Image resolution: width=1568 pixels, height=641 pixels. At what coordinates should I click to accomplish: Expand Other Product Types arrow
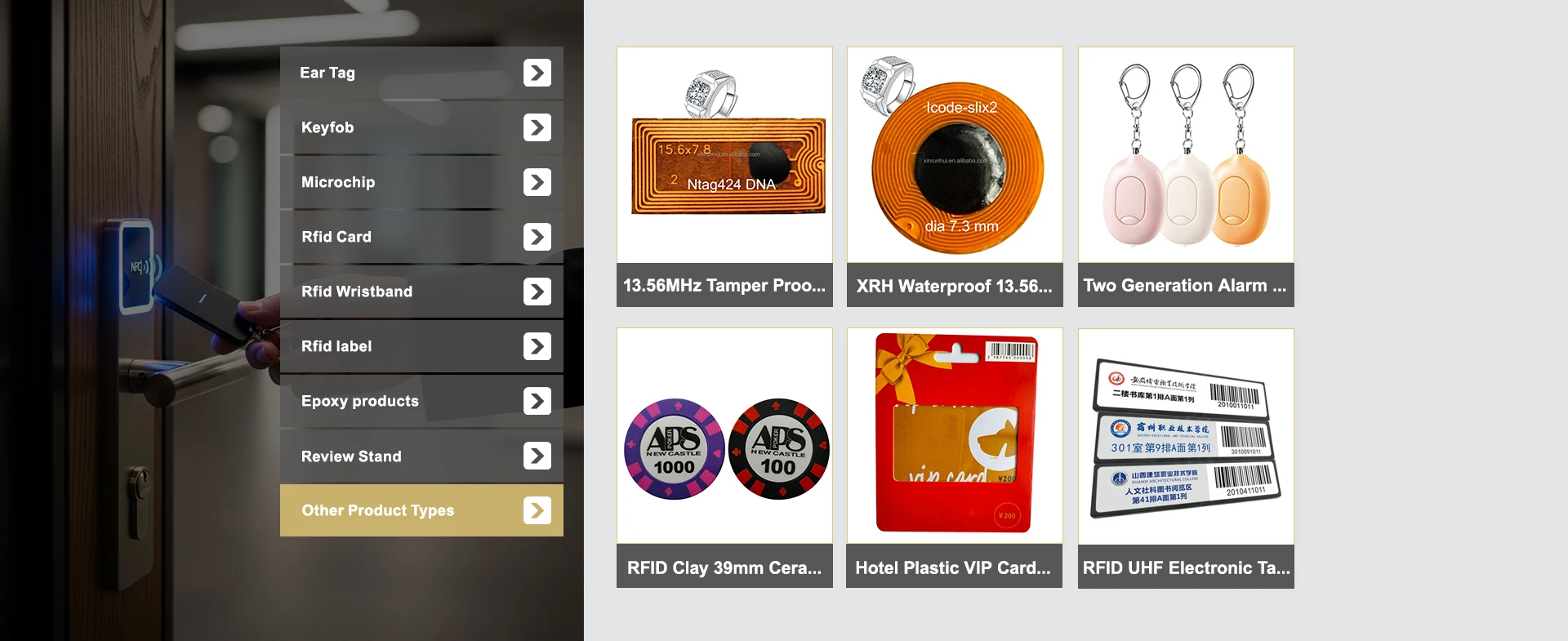tap(537, 510)
